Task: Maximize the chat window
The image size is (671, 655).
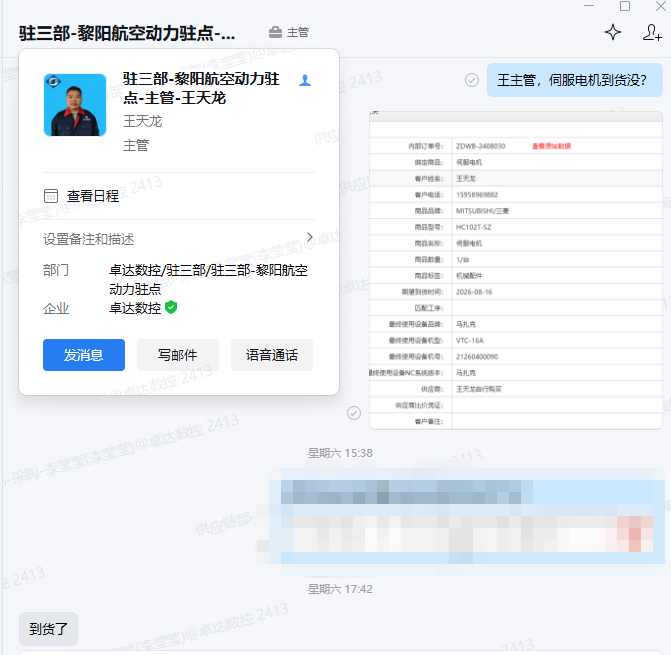Action: pyautogui.click(x=625, y=6)
